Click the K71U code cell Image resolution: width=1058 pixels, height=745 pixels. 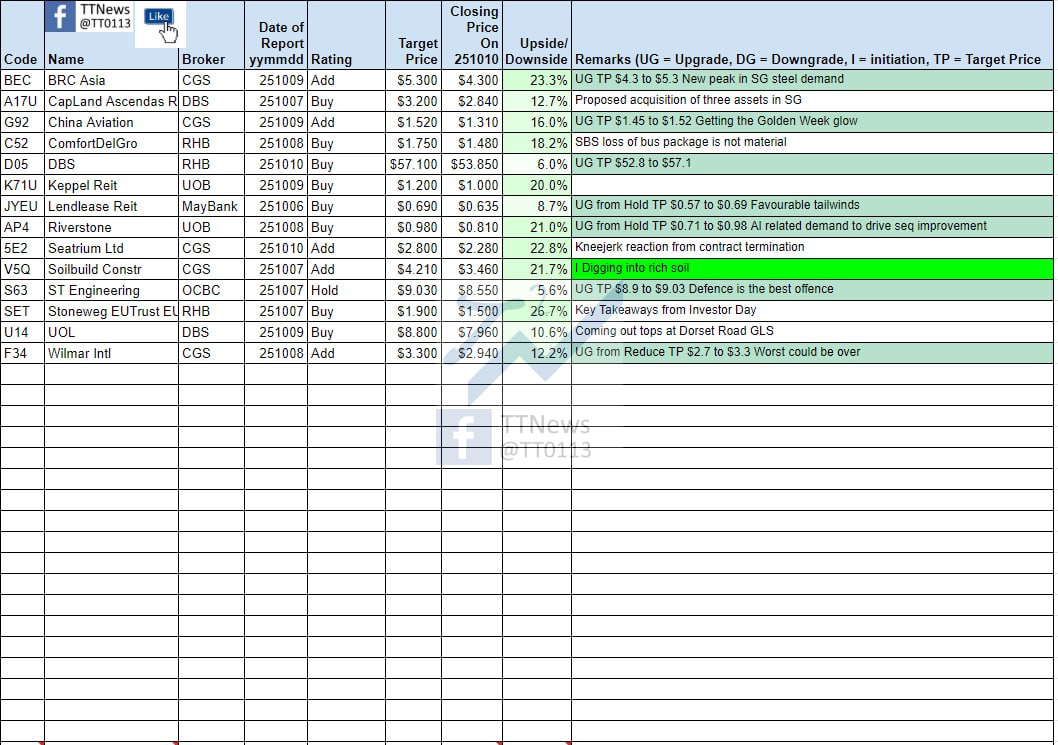click(22, 185)
